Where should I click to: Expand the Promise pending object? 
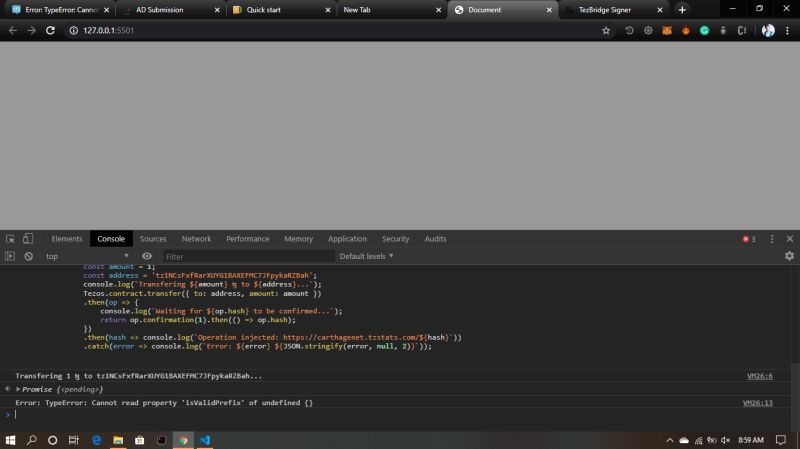pos(18,389)
